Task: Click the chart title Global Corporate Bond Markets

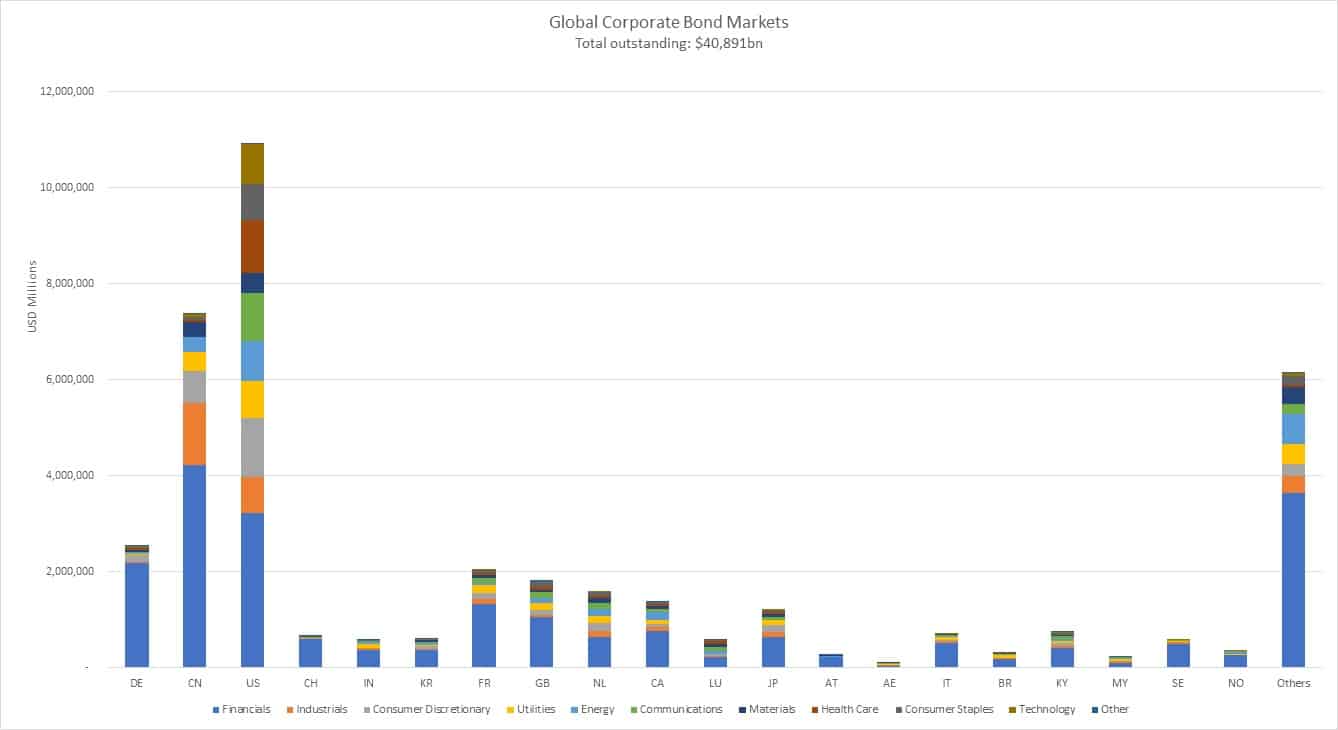Action: pyautogui.click(x=668, y=21)
